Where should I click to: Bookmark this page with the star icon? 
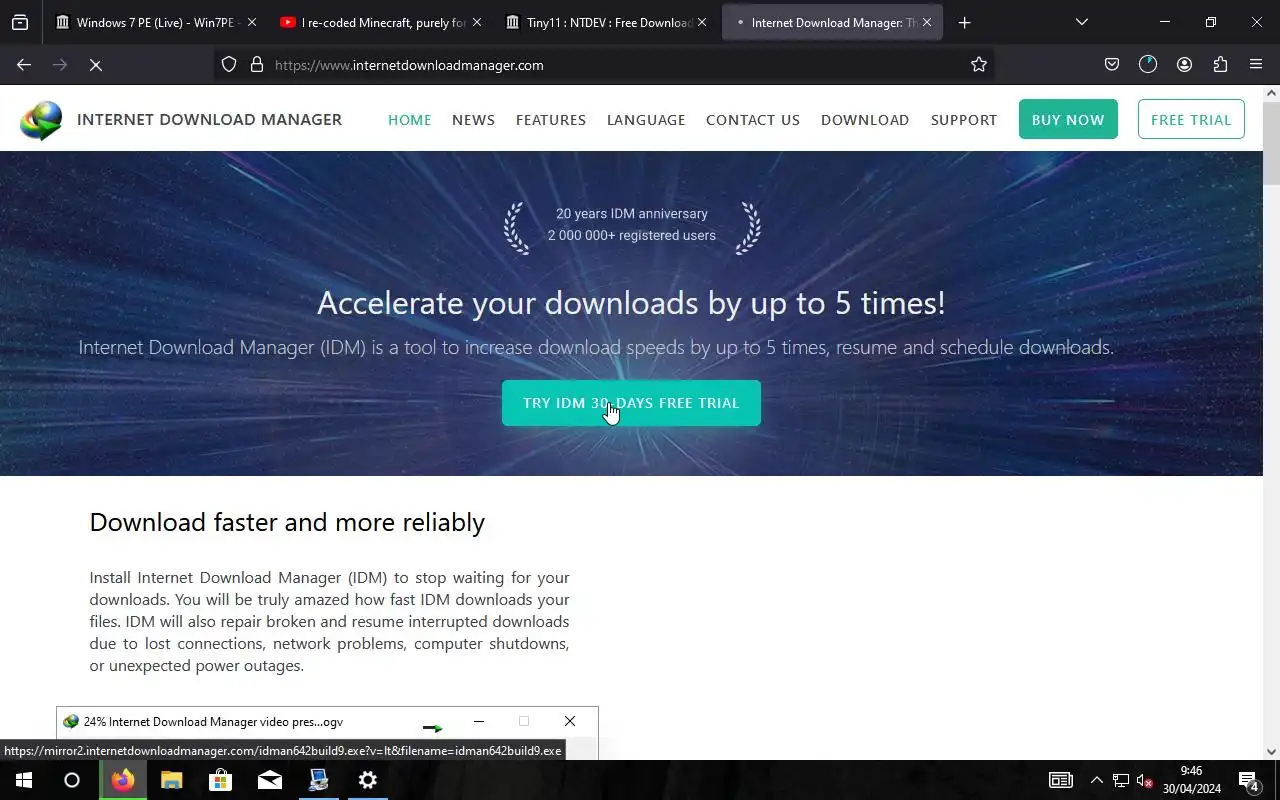click(979, 65)
